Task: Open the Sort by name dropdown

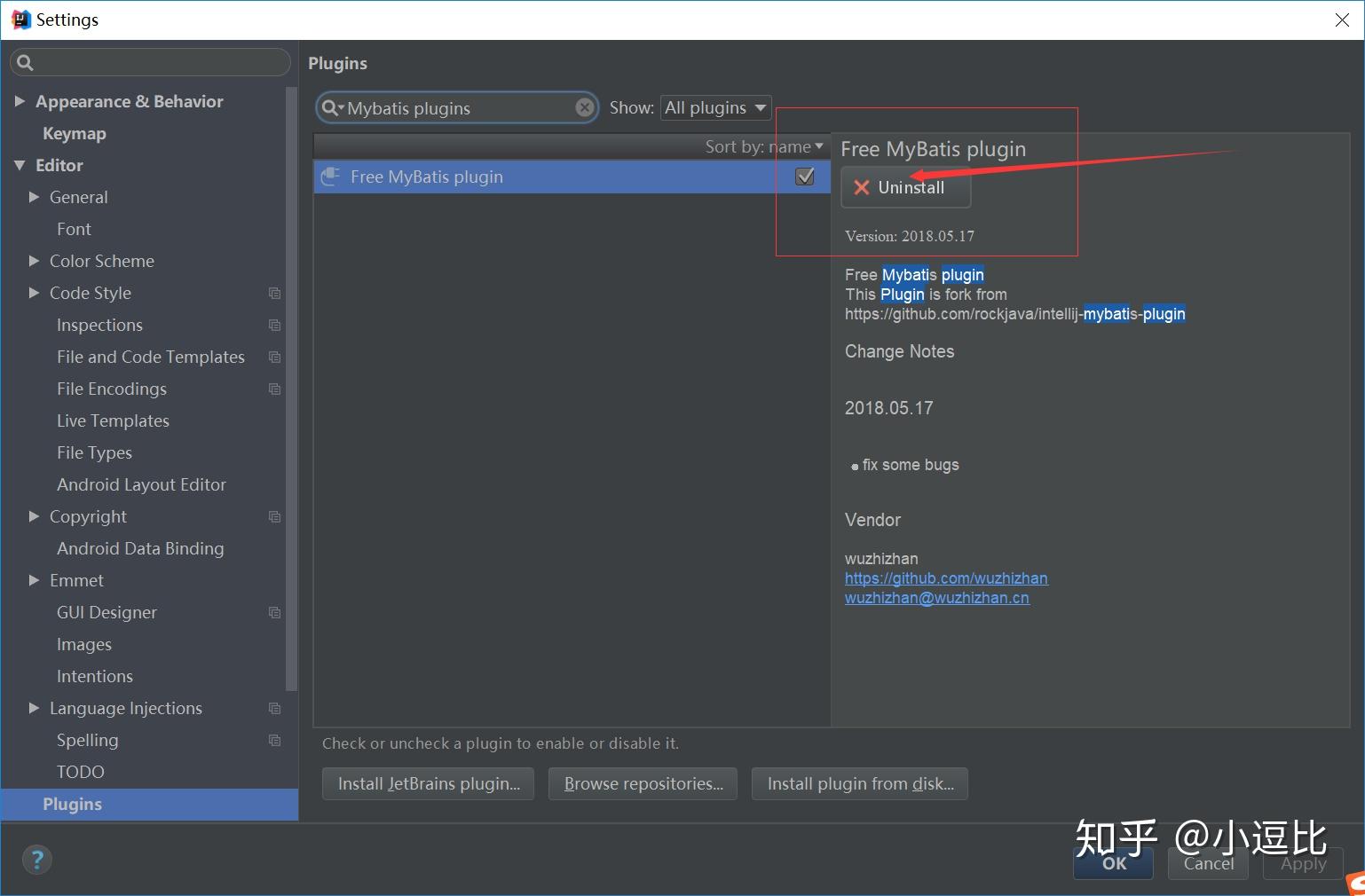Action: (764, 146)
